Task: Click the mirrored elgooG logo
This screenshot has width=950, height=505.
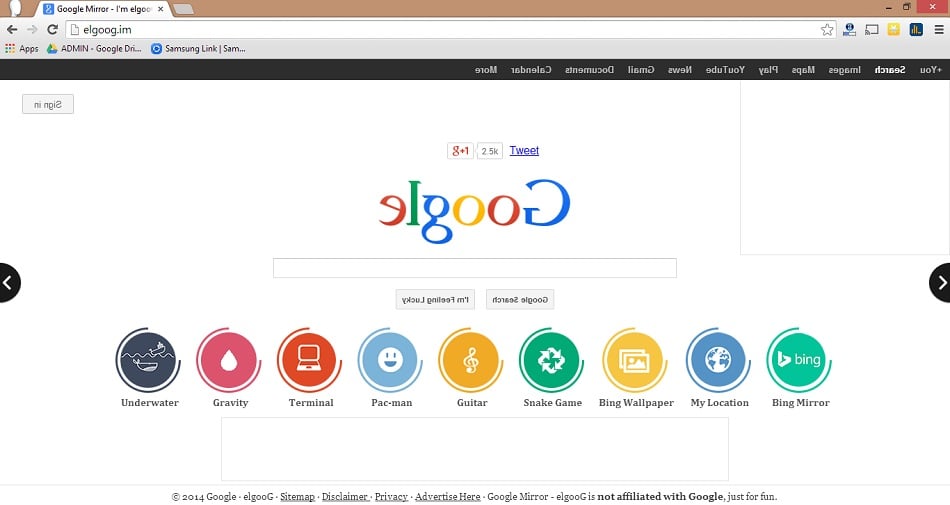Action: (474, 210)
